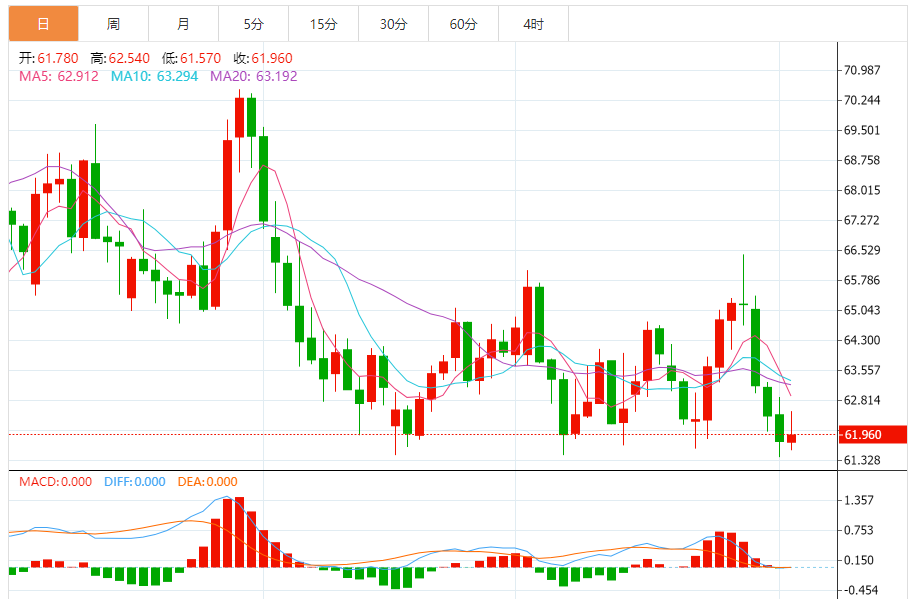Click the 1.357 MACD axis label
The width and height of the screenshot is (911, 599).
[858, 500]
